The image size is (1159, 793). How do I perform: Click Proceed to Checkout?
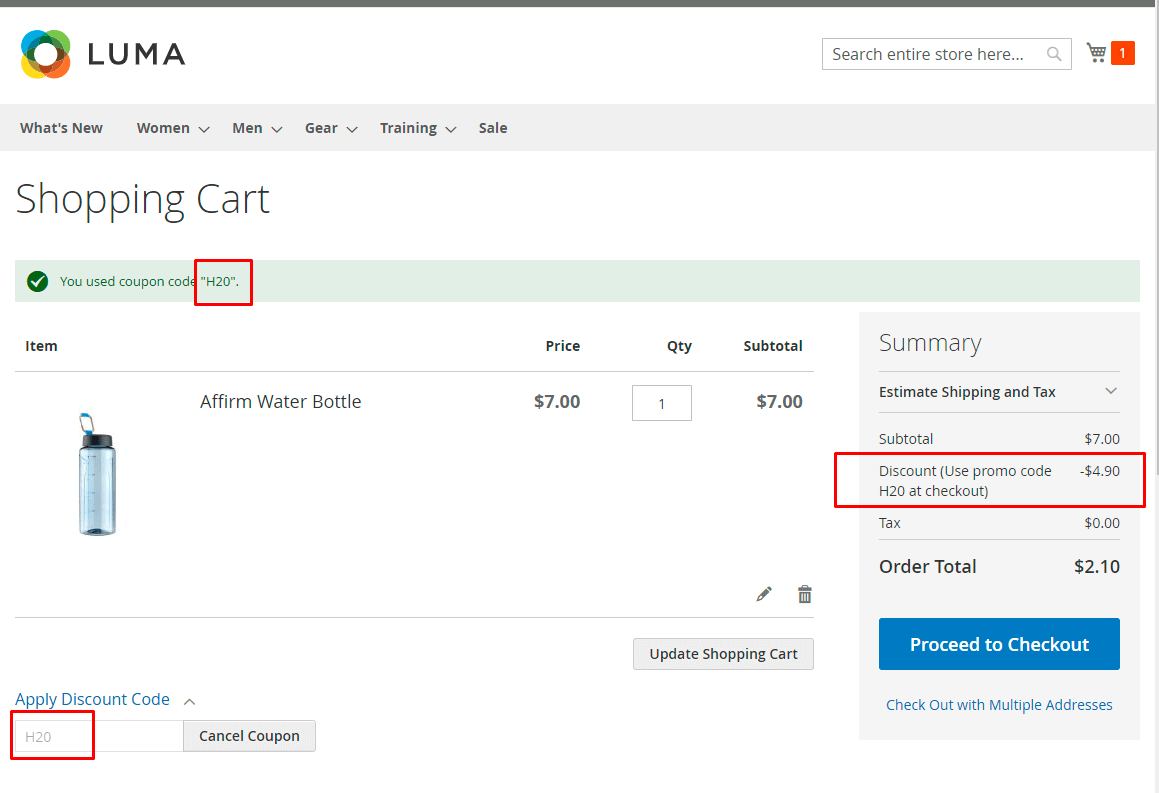(x=998, y=644)
